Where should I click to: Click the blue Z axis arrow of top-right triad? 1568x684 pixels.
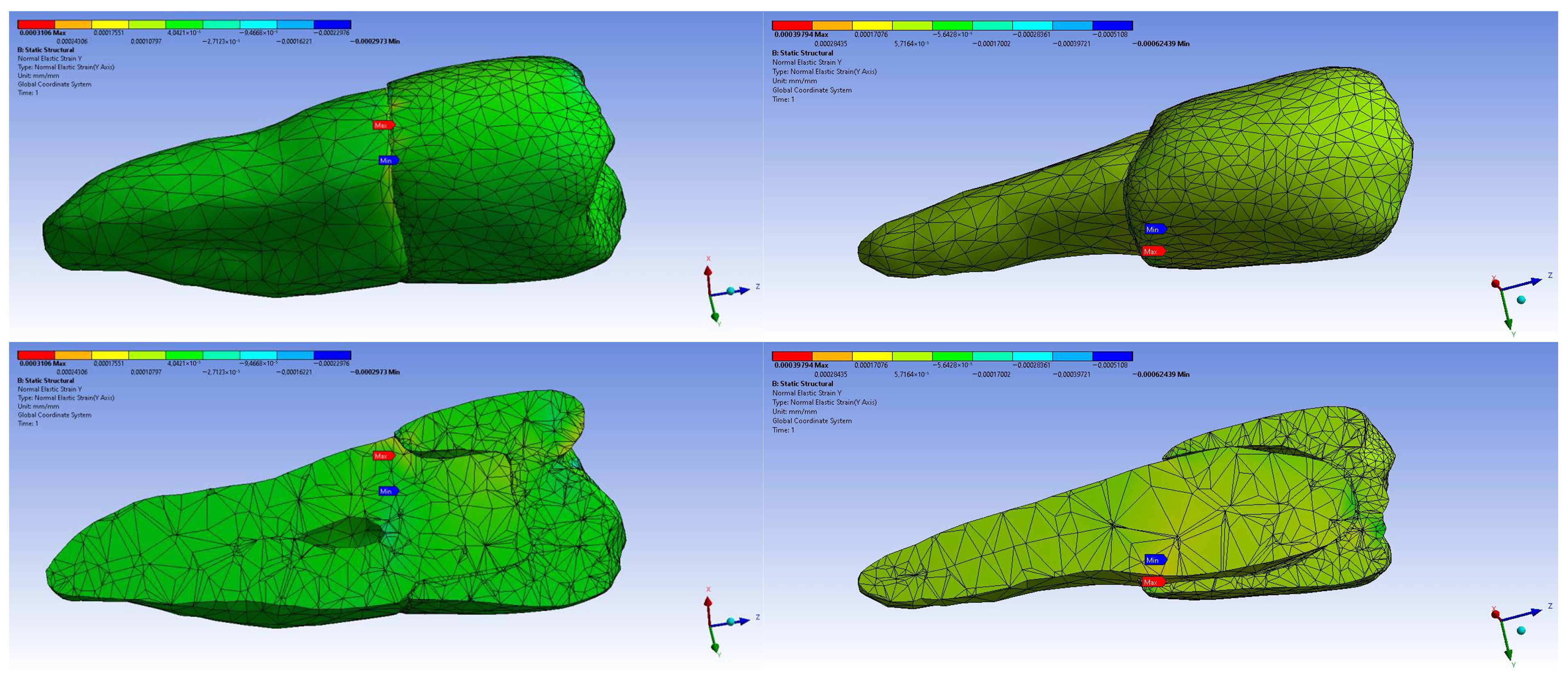1536,282
